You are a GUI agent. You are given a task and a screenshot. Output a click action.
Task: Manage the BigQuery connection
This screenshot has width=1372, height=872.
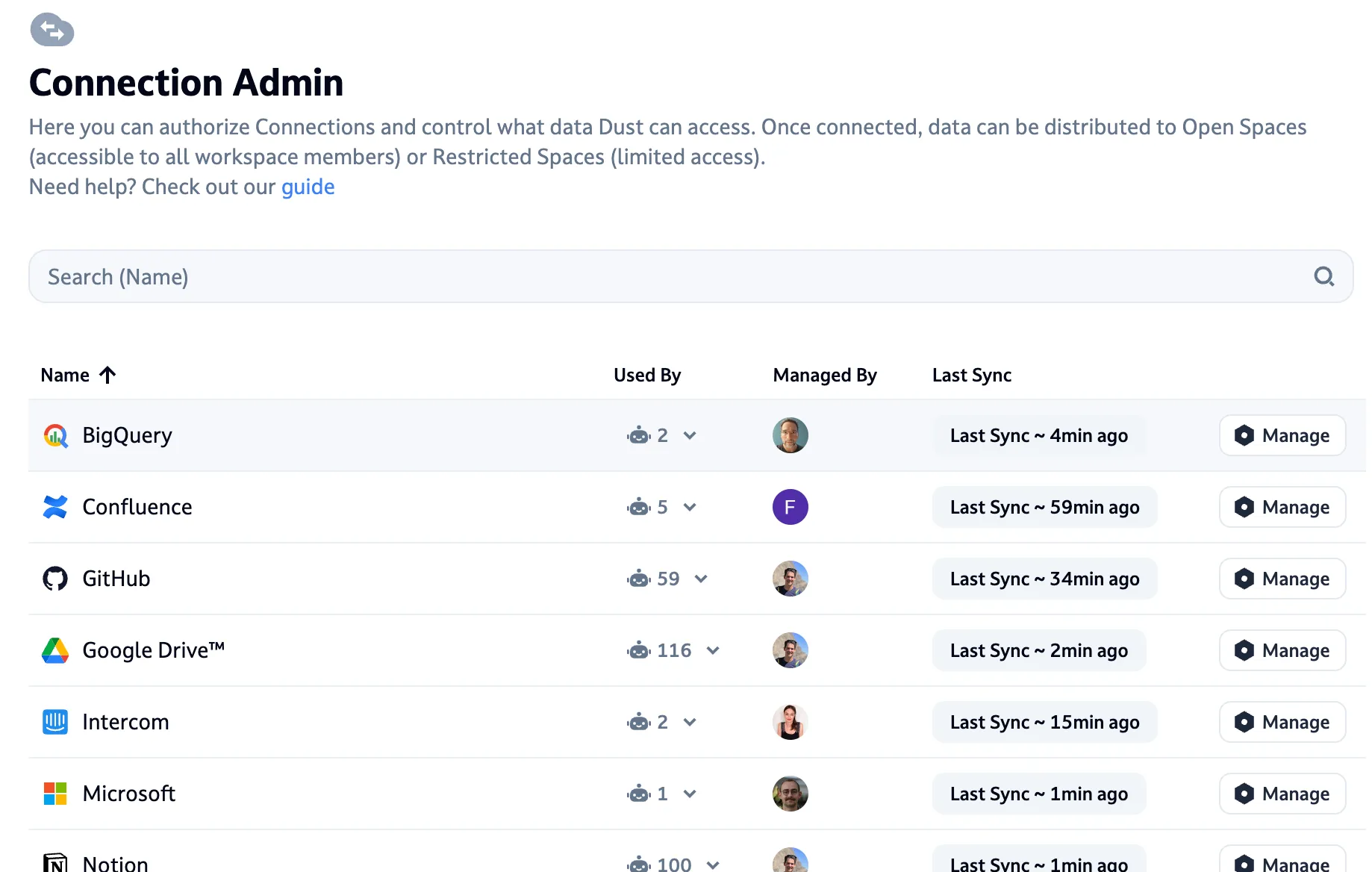pyautogui.click(x=1282, y=435)
